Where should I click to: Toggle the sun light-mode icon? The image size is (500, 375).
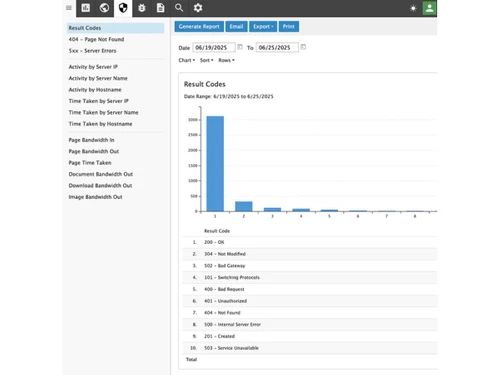pos(413,8)
